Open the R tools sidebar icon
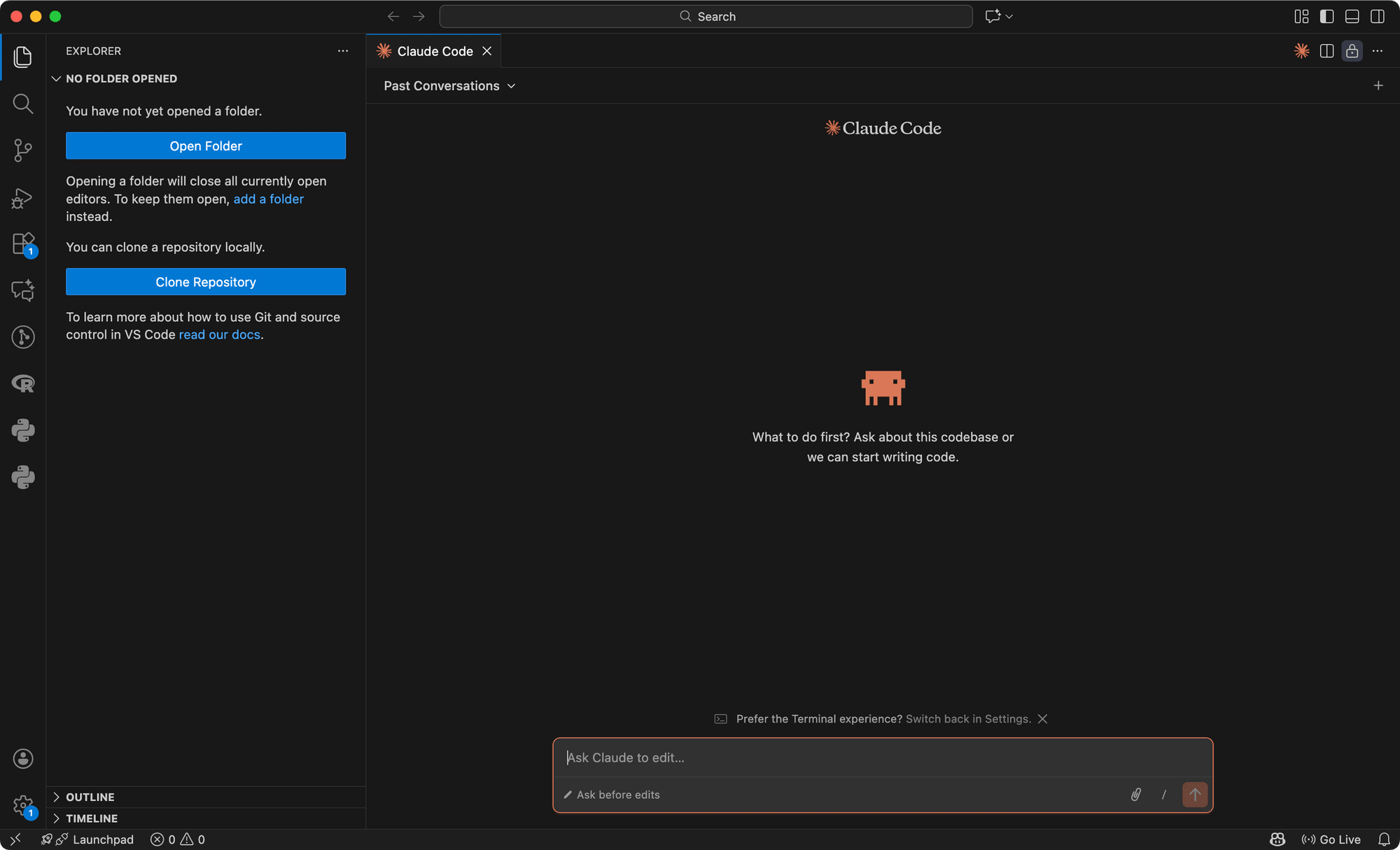The width and height of the screenshot is (1400, 850). point(23,383)
